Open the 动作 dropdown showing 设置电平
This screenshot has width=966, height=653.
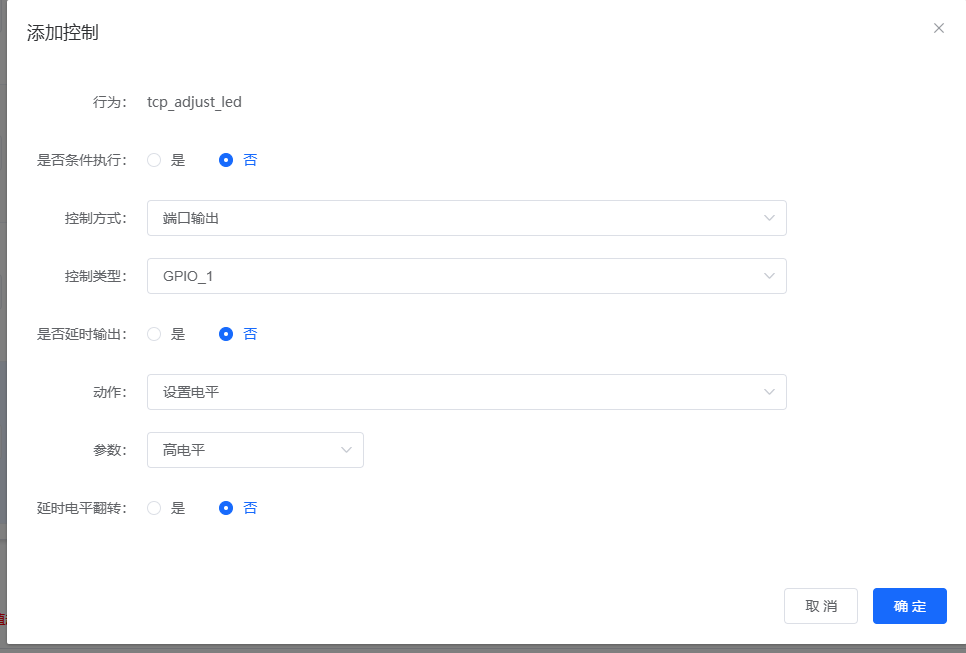(465, 392)
